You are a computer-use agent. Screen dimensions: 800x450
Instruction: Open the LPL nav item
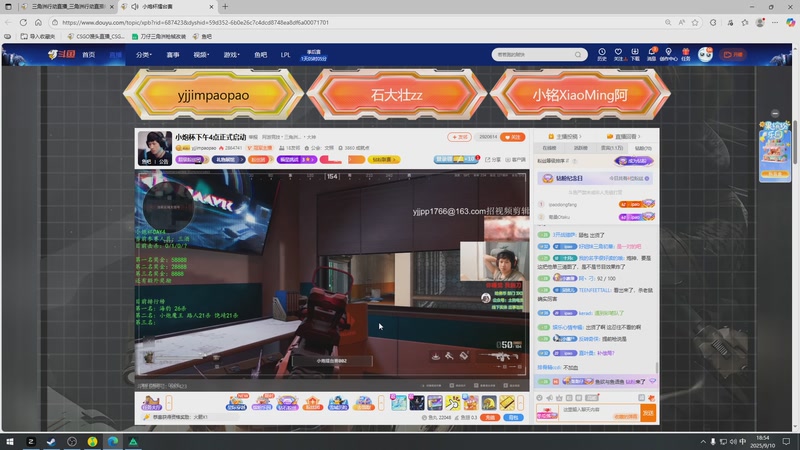point(285,55)
